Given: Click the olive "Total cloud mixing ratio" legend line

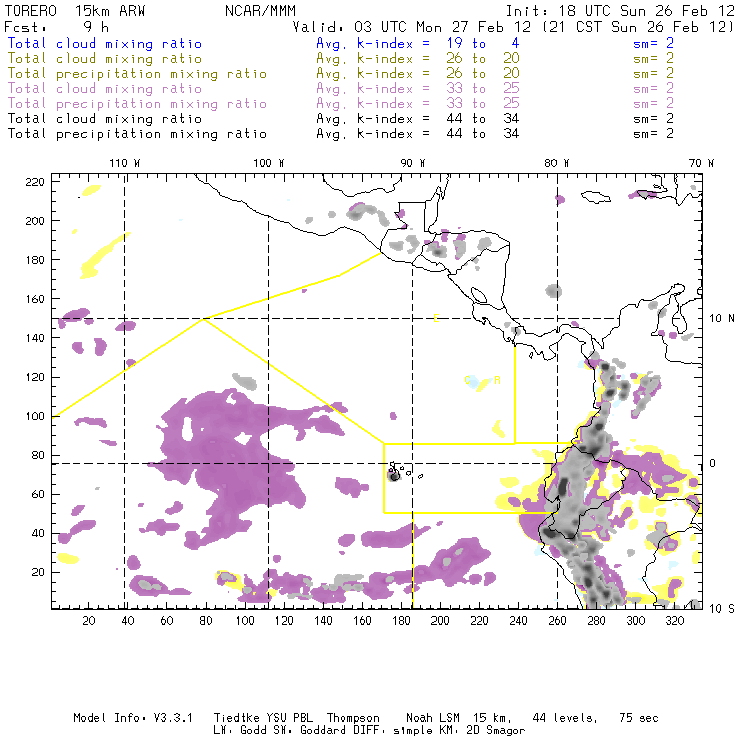Looking at the screenshot, I should pyautogui.click(x=105, y=59).
